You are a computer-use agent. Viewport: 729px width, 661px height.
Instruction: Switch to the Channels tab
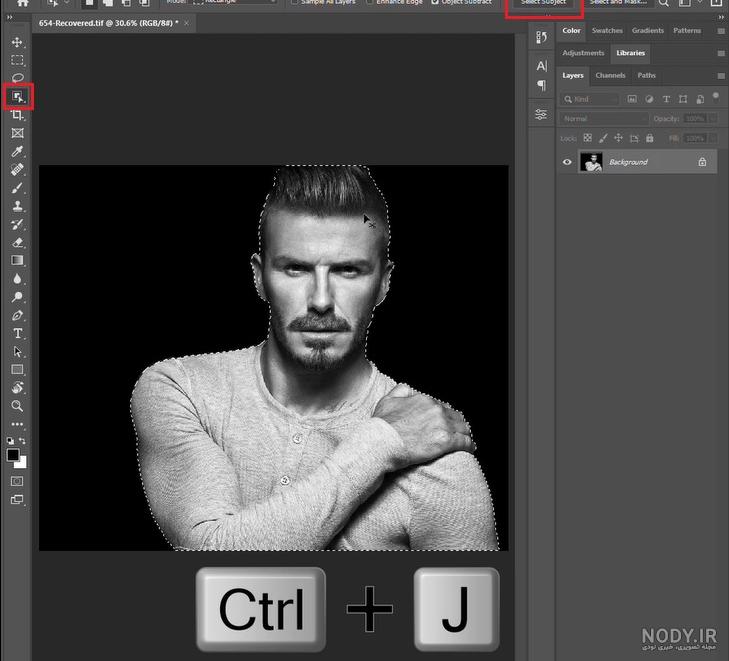click(x=610, y=75)
